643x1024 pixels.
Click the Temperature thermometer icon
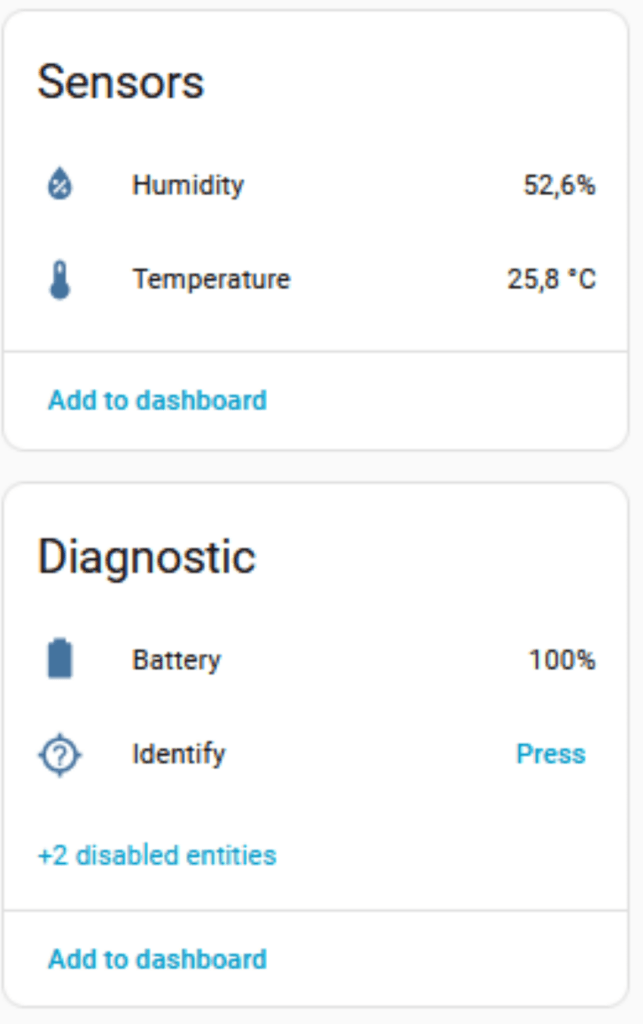(x=60, y=279)
